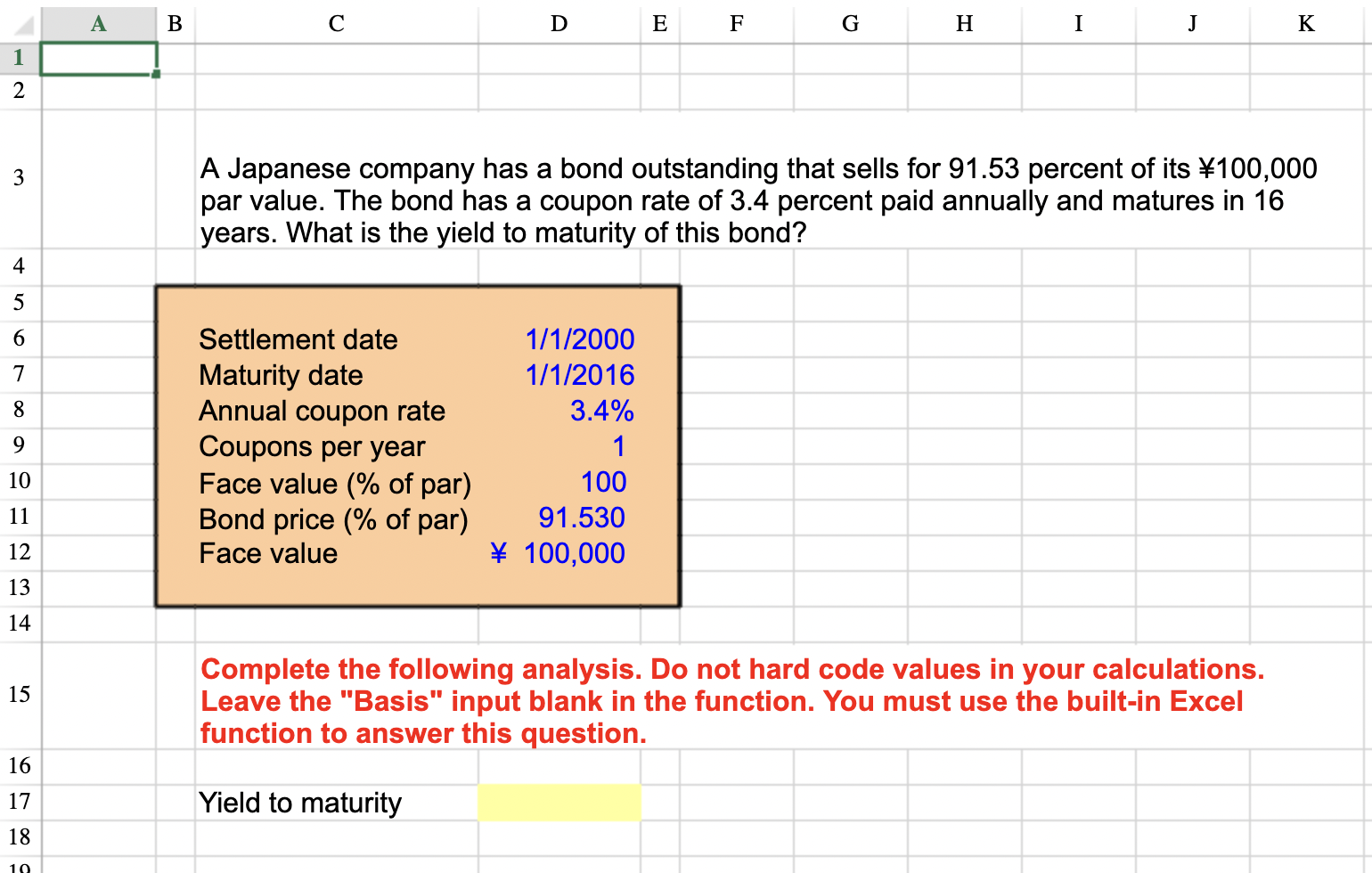Select row 17 header
1372x873 pixels.
click(18, 802)
